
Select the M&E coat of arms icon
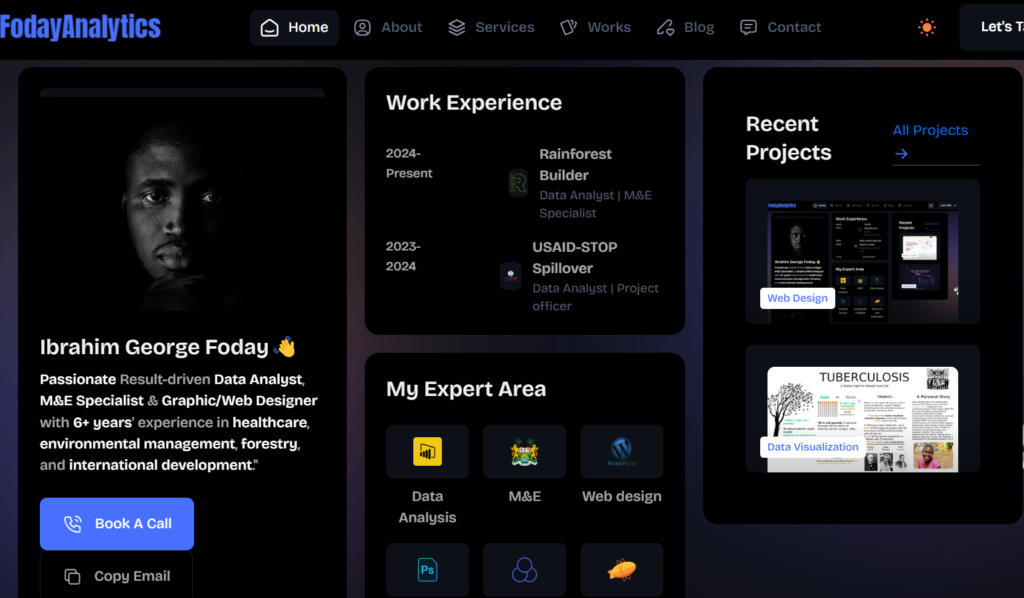point(524,452)
